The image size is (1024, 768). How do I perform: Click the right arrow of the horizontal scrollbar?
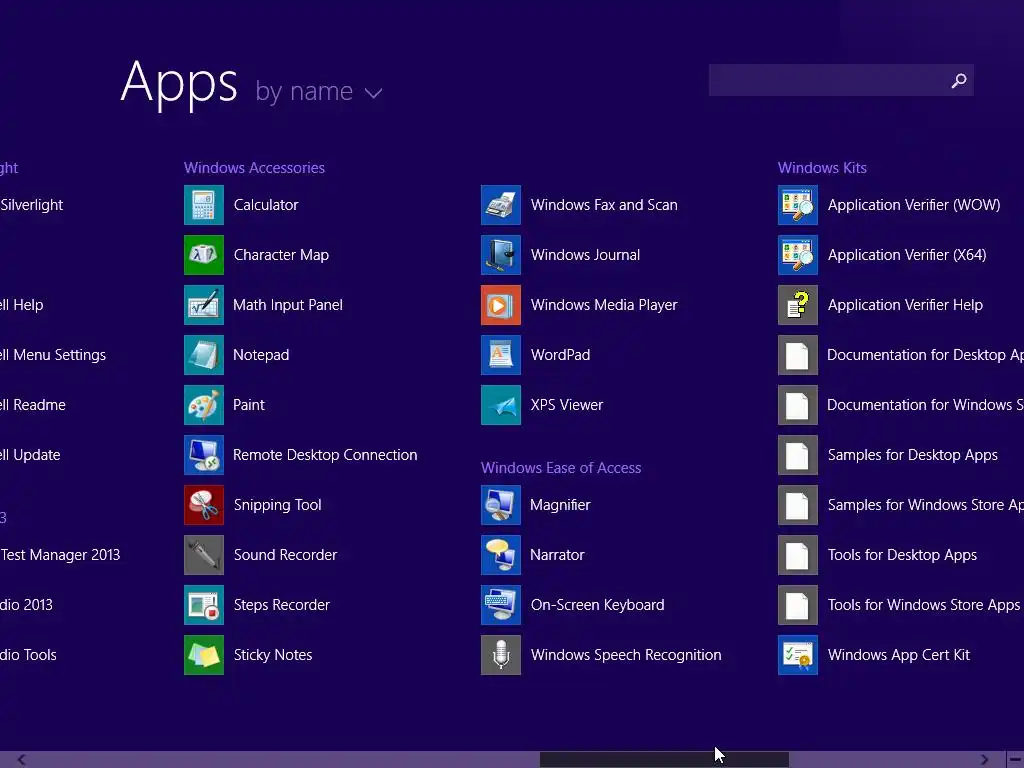tap(985, 760)
